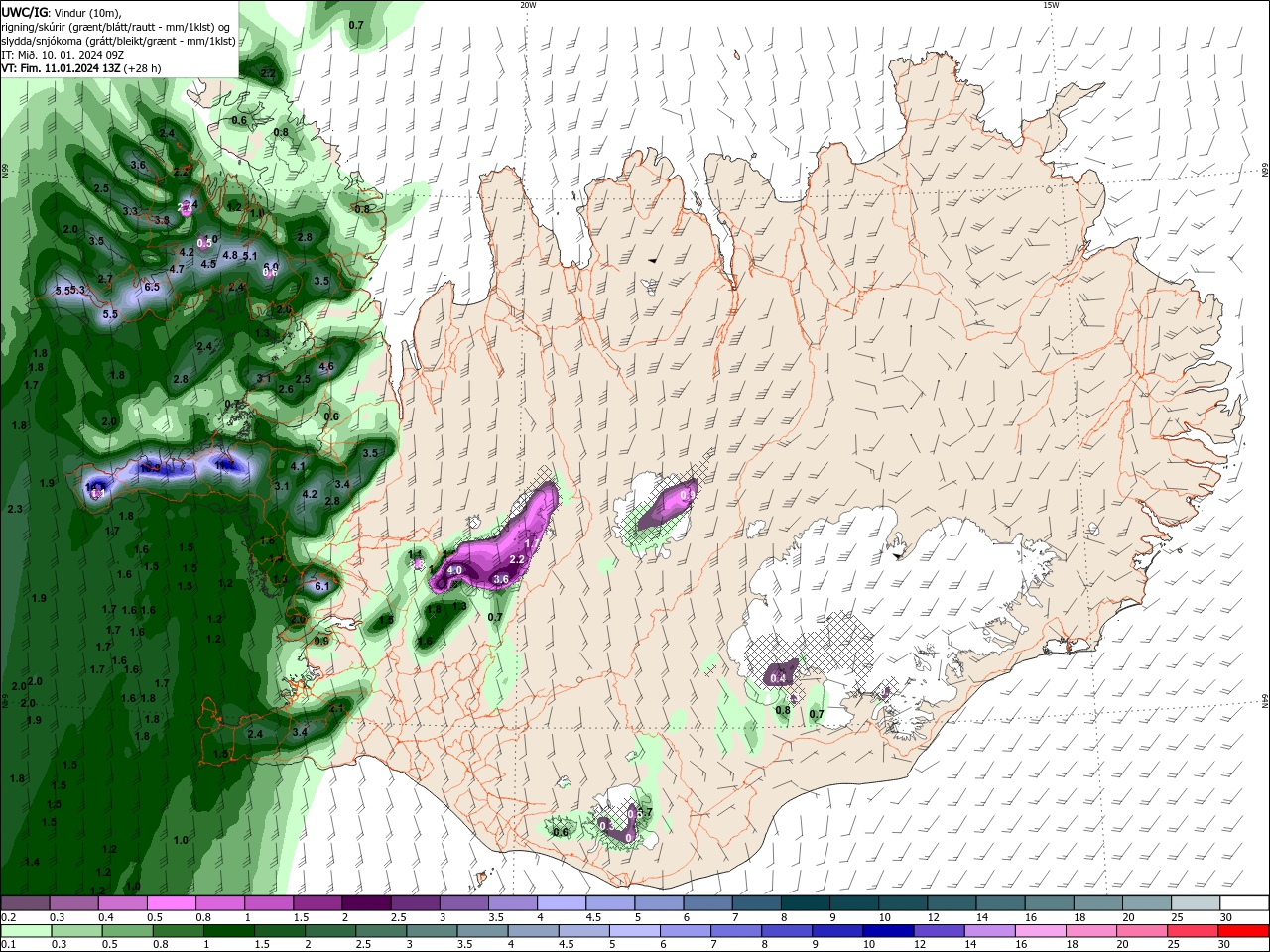Click the '4.6' precipitation value on the map

[326, 366]
